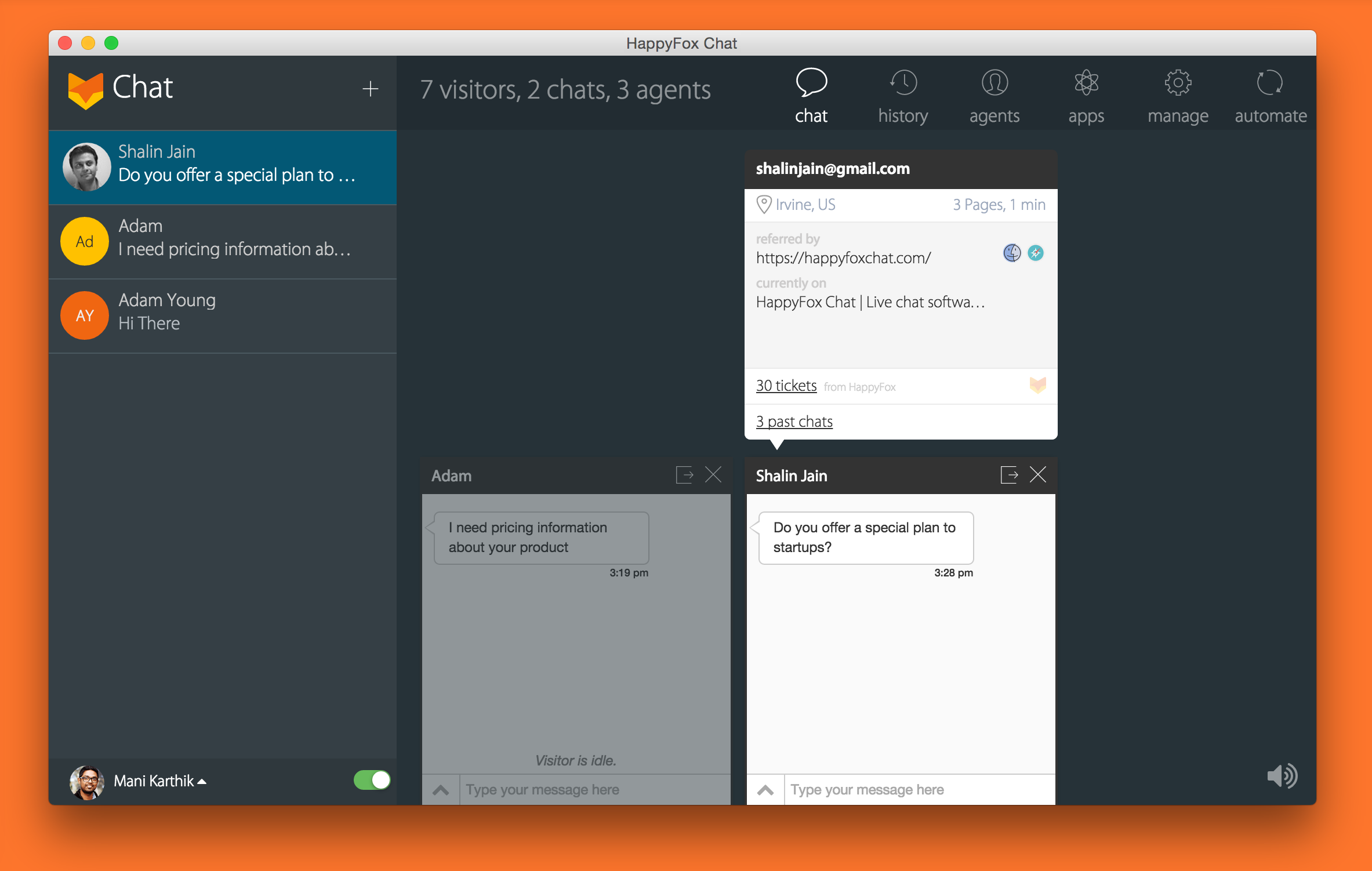The height and width of the screenshot is (871, 1372).
Task: Toggle agent availability status switch
Action: pos(372,780)
